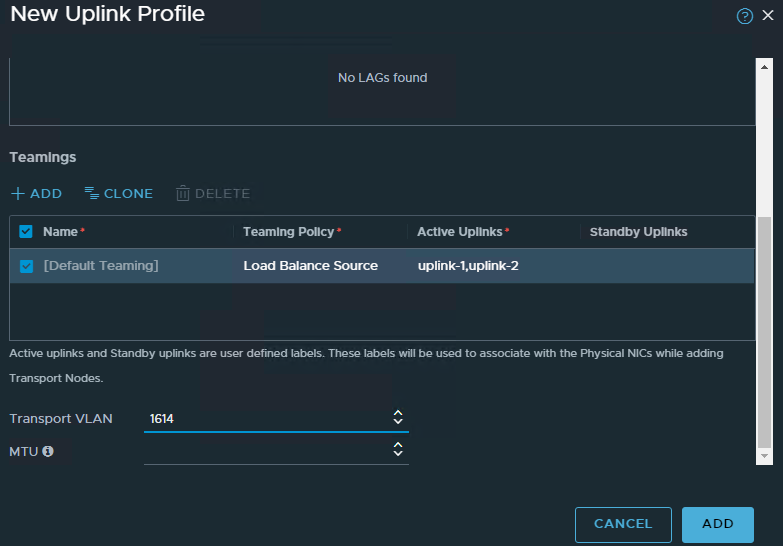Increase MTU value with up arrow
This screenshot has width=783, height=546.
[x=398, y=445]
